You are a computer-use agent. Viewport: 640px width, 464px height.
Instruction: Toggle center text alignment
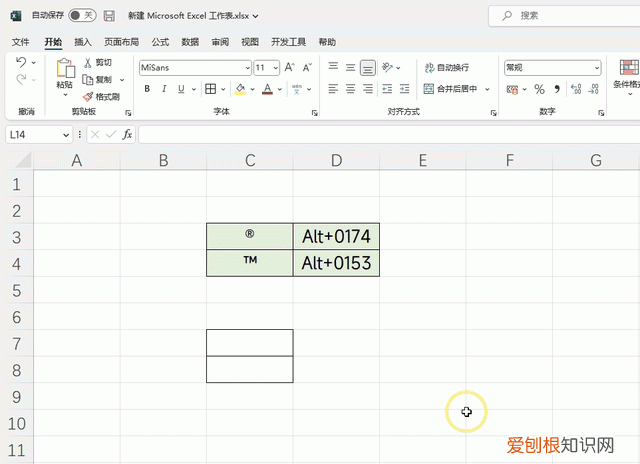click(x=350, y=89)
